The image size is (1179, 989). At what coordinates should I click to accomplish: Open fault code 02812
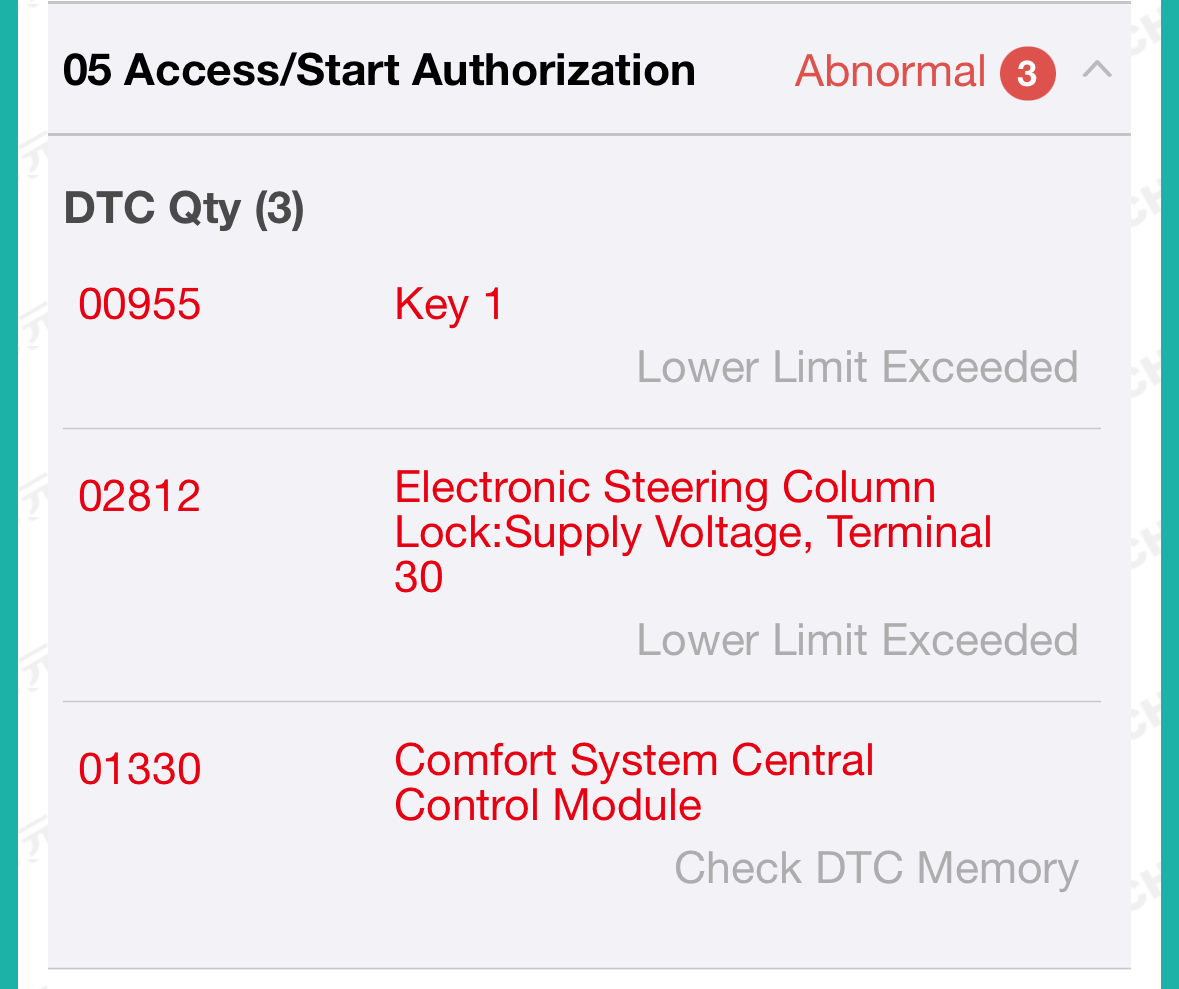tap(140, 496)
